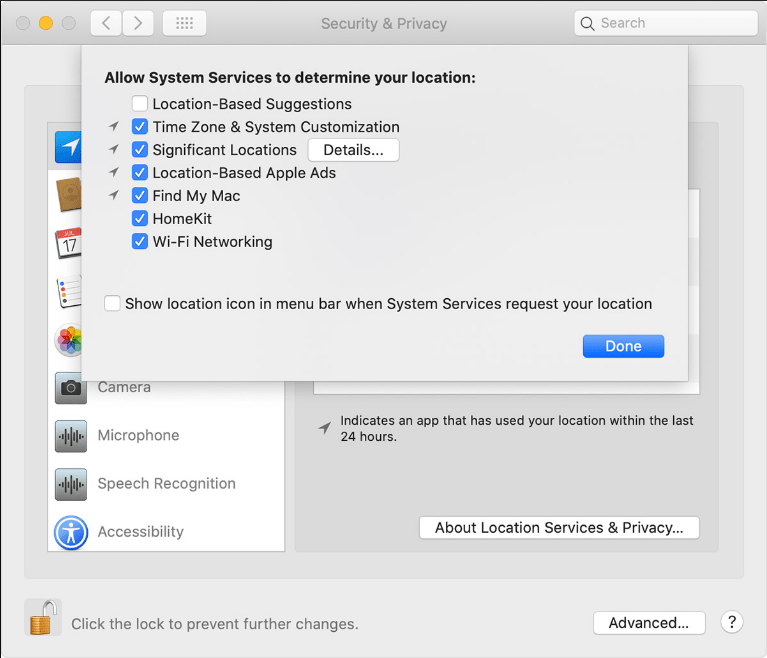Select Camera label in sidebar list
Image resolution: width=767 pixels, height=658 pixels.
point(124,387)
